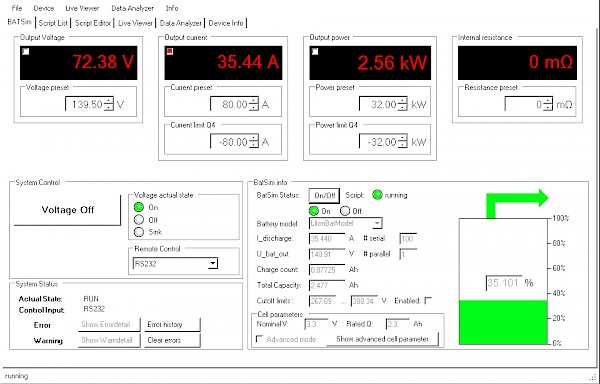
Task: Open the Live Viewer menu
Action: [x=82, y=8]
